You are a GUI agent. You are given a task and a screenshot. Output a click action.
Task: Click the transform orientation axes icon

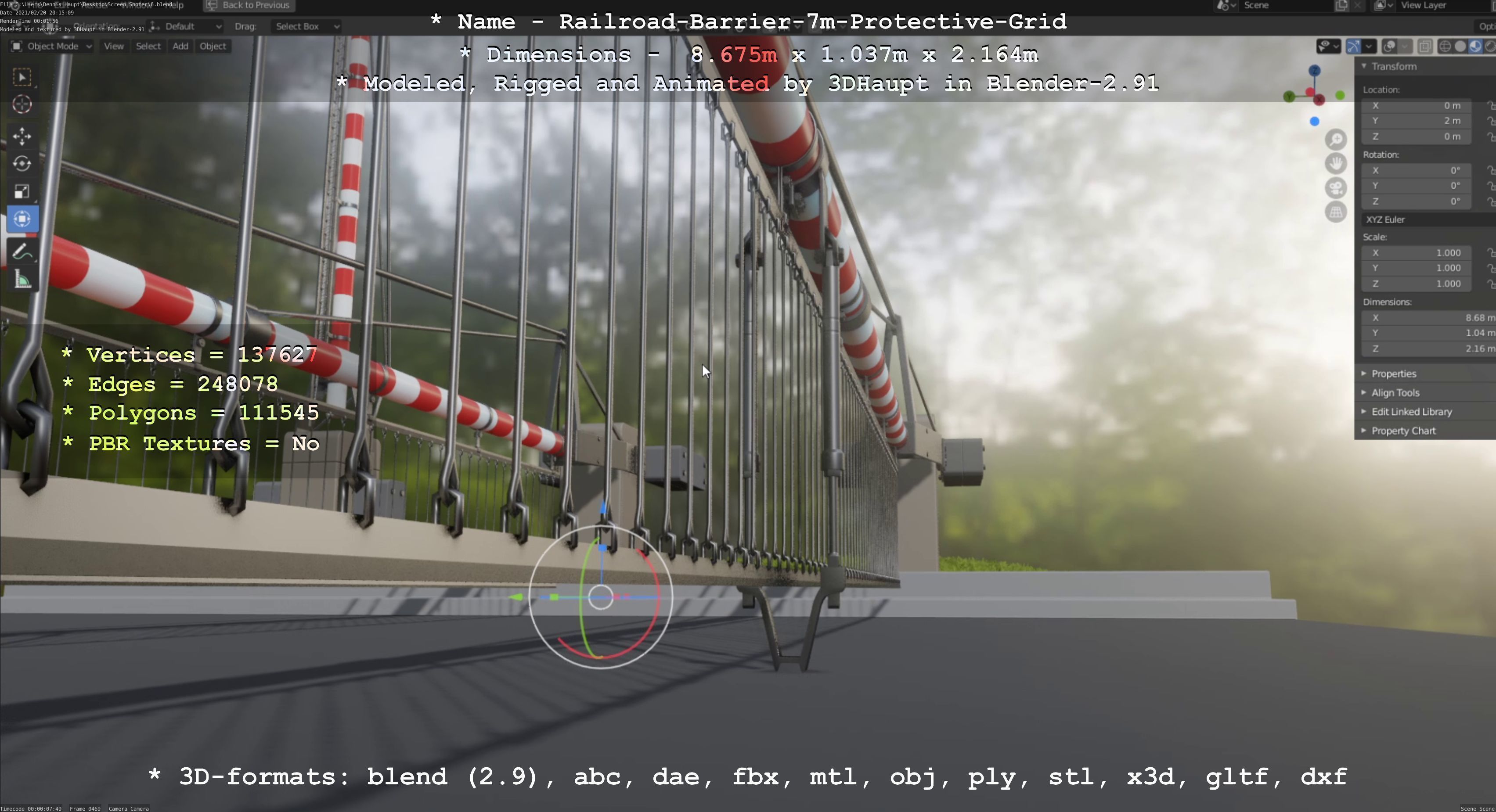[x=155, y=26]
